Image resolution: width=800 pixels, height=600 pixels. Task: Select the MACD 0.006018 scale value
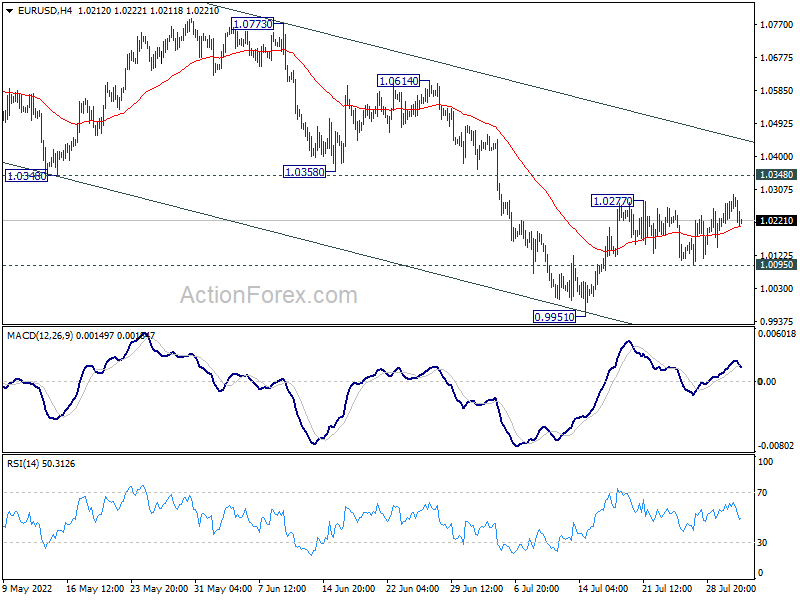pos(777,334)
